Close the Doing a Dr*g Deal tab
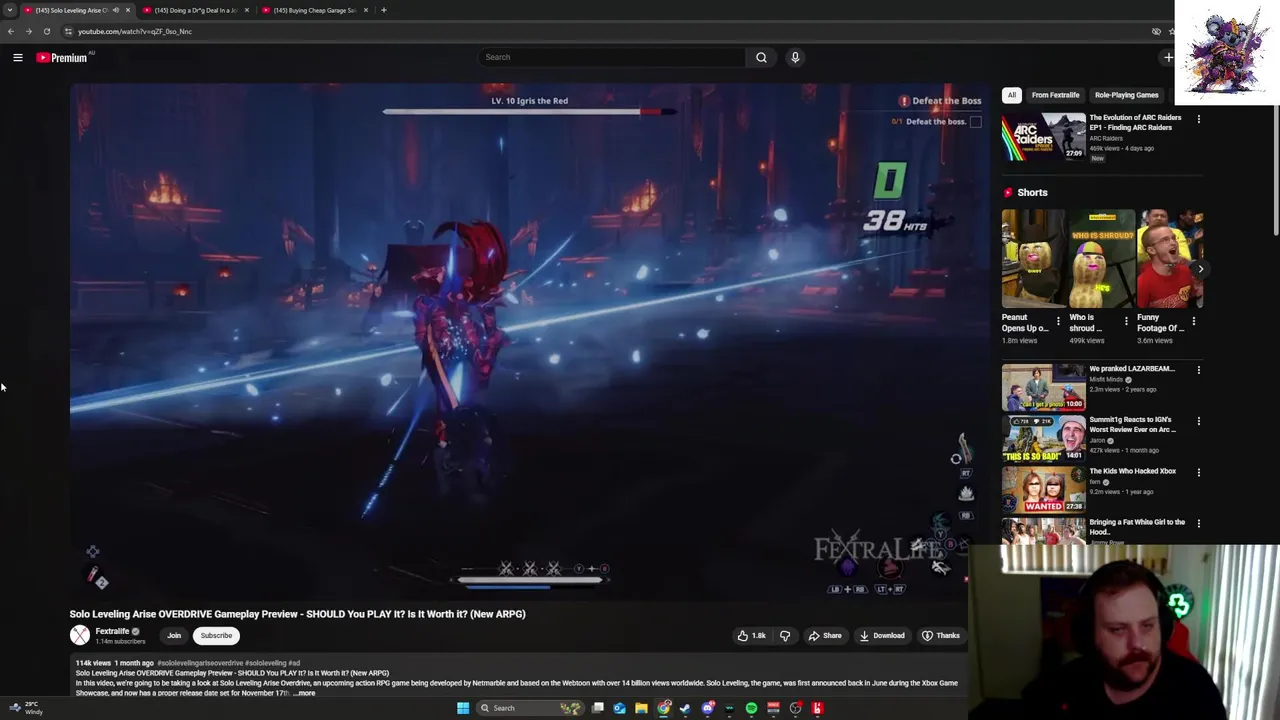1280x720 pixels. (246, 10)
